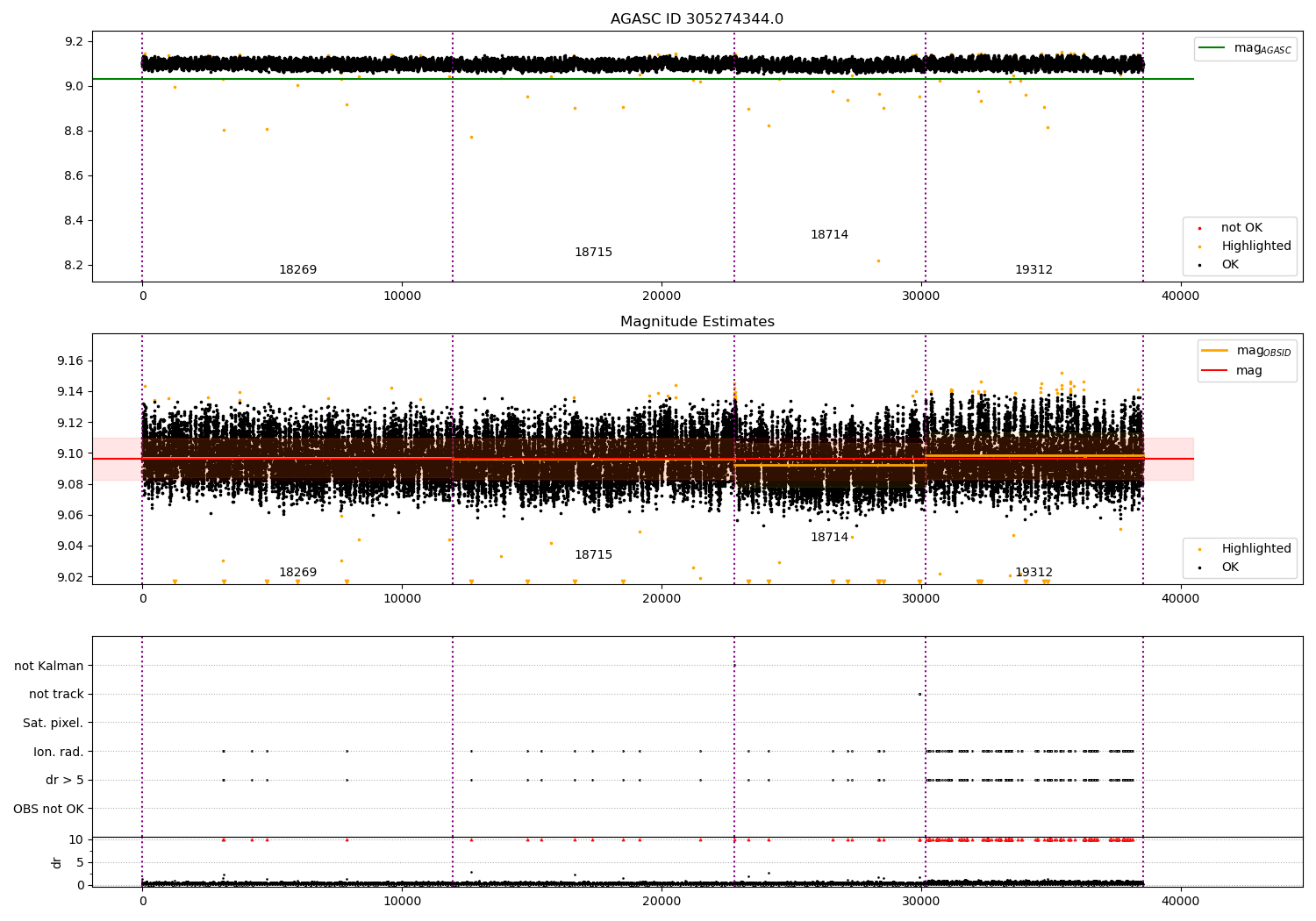Click y-axis tick 9.0 in top plot
Screen dimensions: 1316x921
[75, 87]
